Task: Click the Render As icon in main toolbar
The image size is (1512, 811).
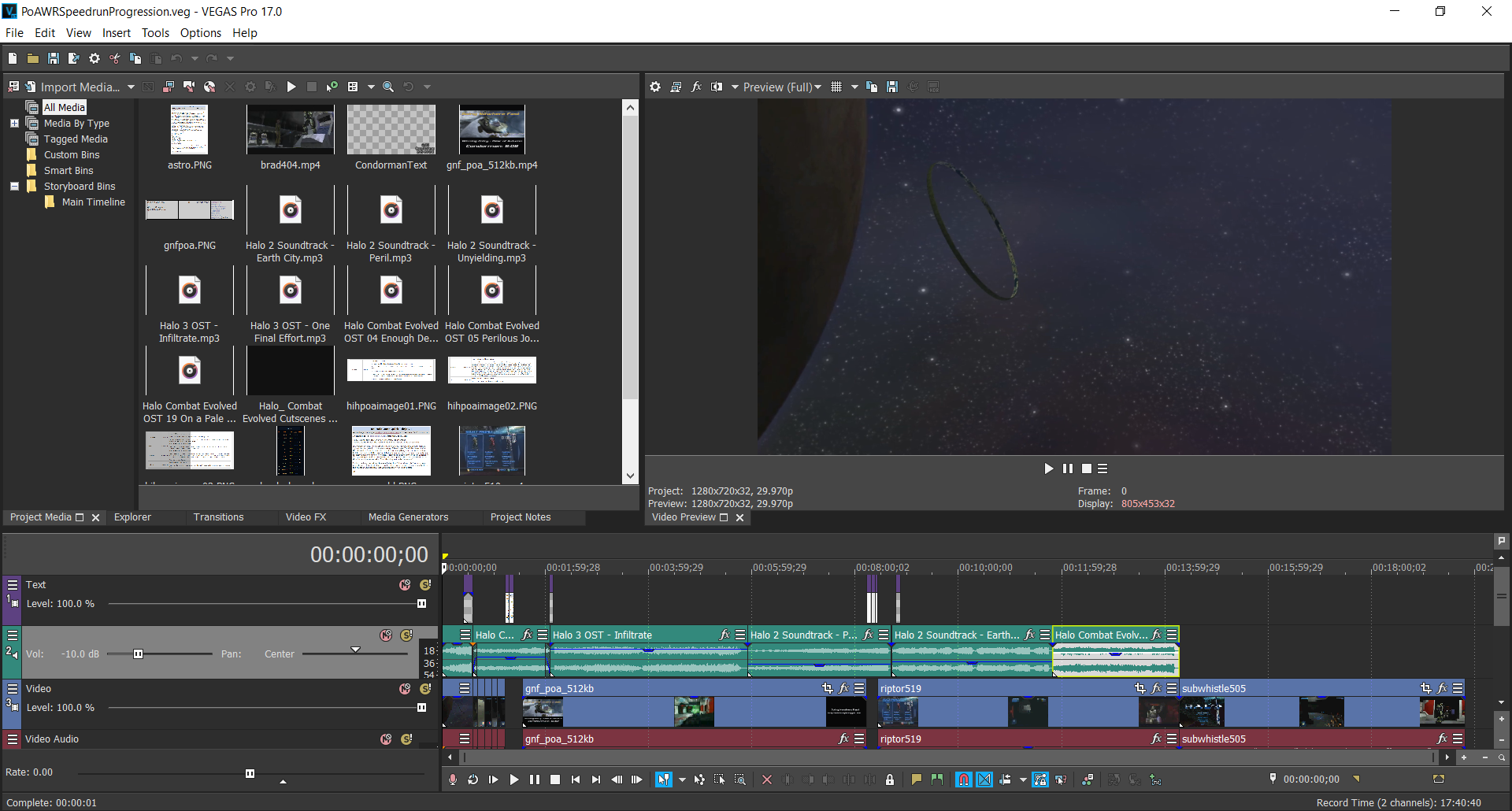Action: [x=74, y=58]
